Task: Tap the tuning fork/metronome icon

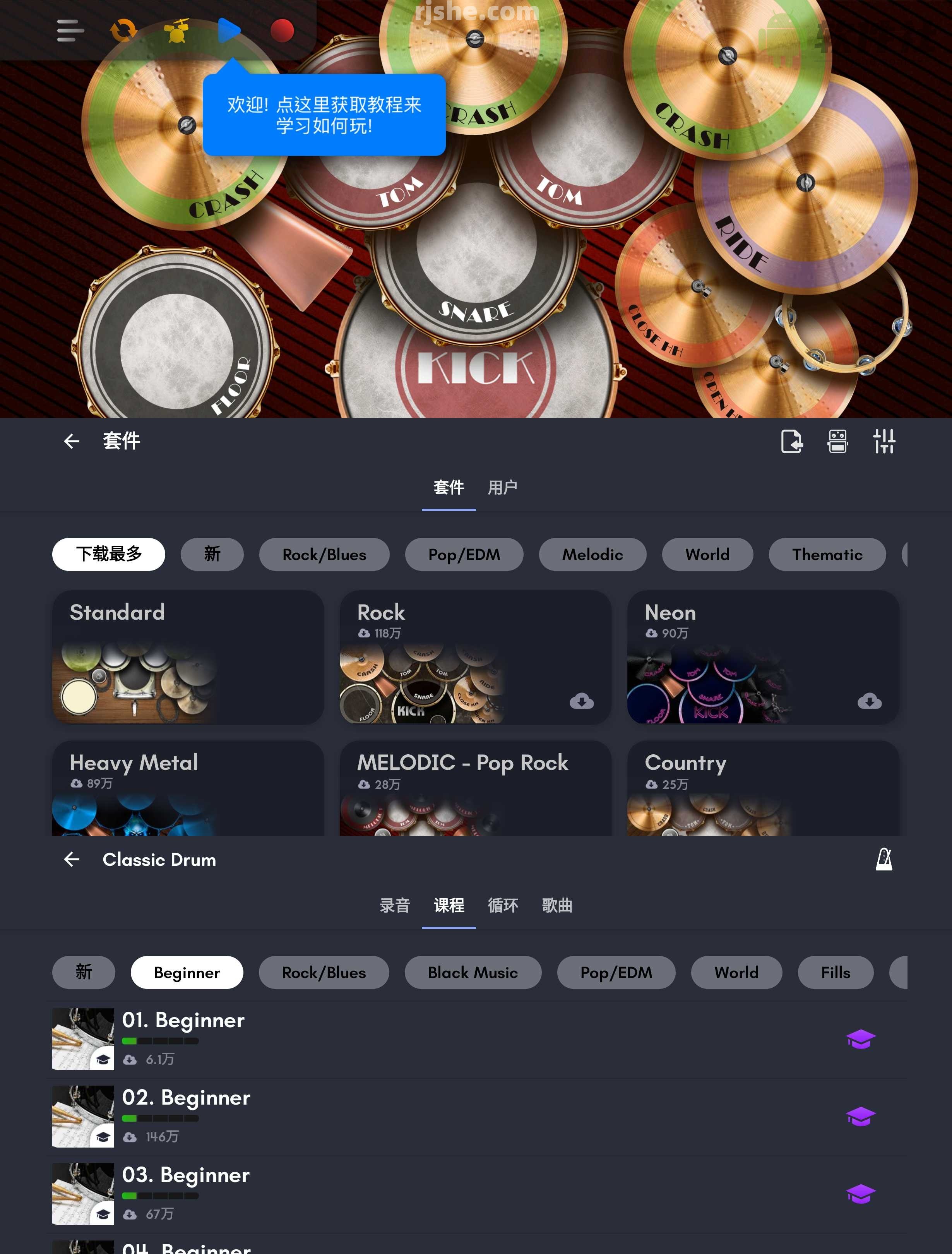Action: (883, 859)
